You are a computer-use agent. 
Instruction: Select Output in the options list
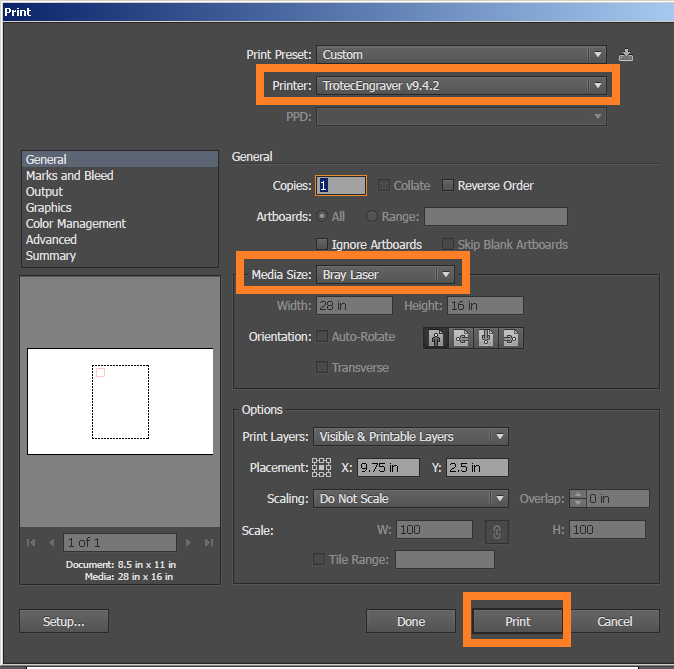pos(120,192)
